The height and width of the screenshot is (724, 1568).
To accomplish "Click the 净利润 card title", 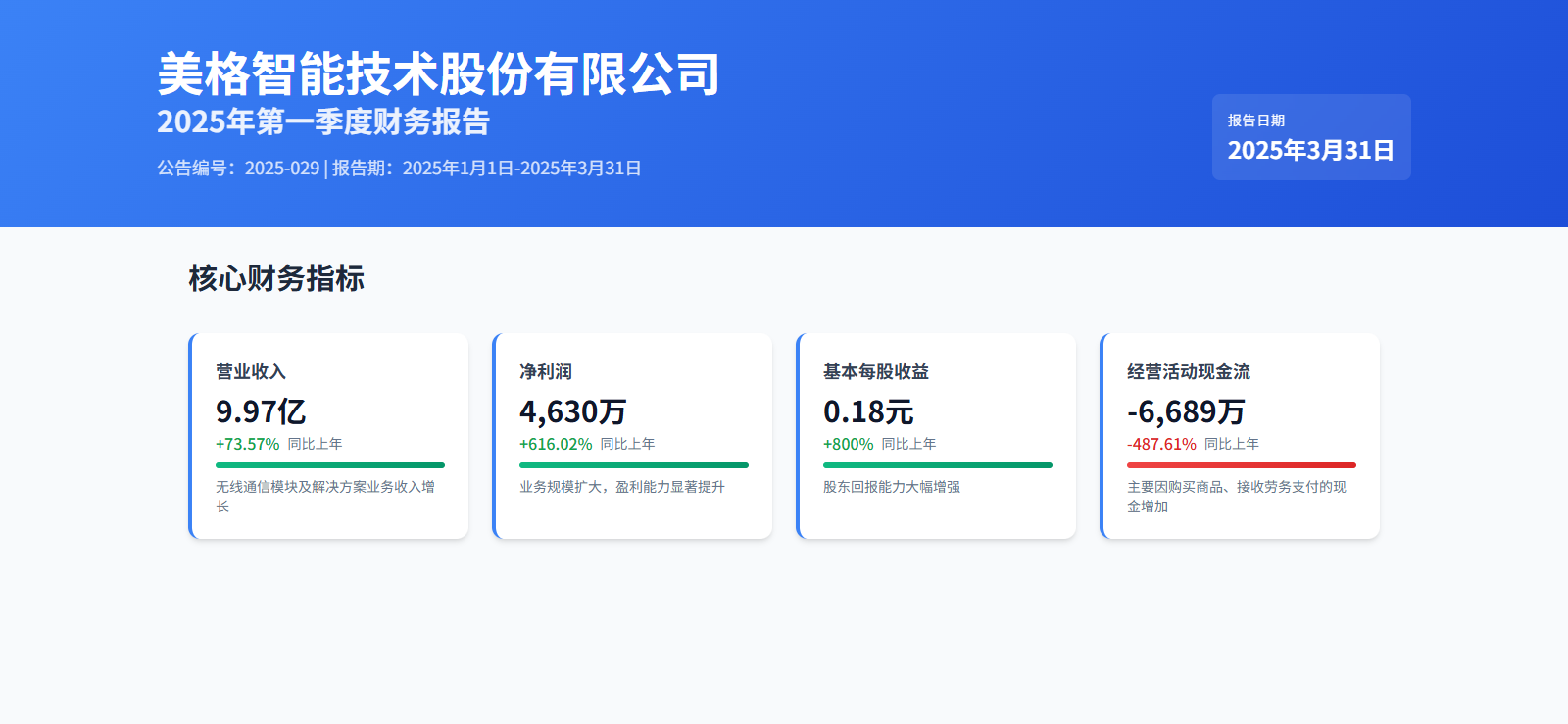I will [546, 372].
